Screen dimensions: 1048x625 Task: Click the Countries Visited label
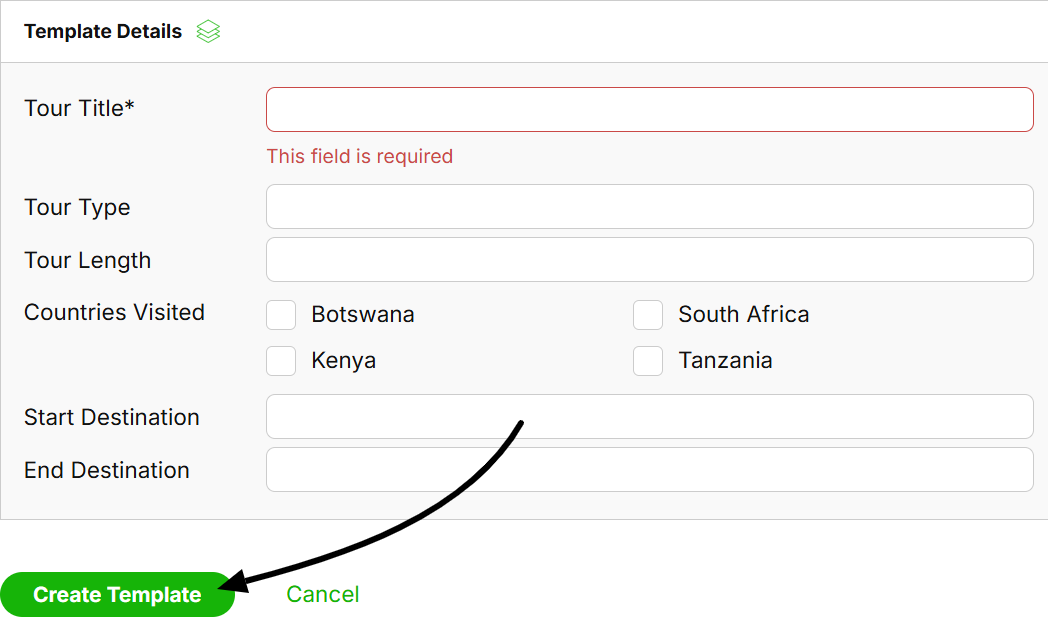[x=114, y=312]
